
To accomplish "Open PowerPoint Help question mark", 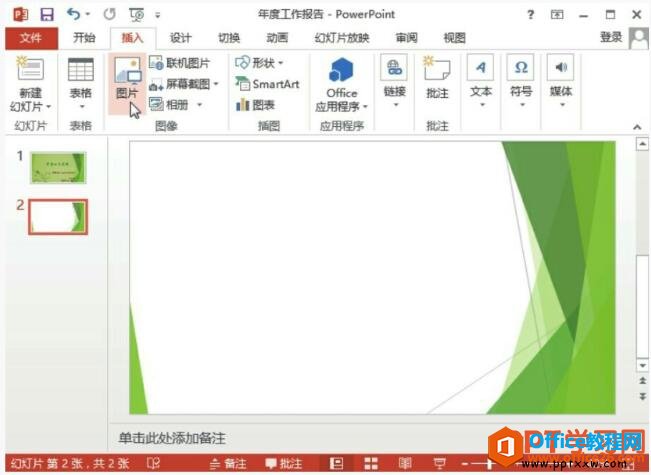I will tap(530, 15).
